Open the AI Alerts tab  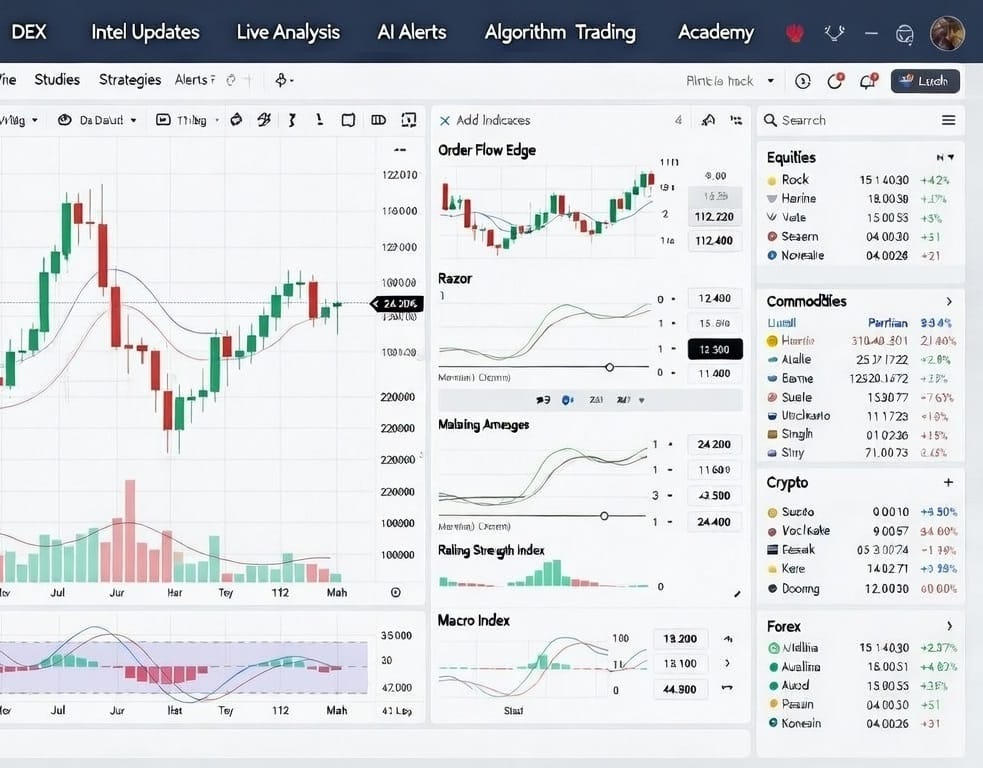tap(412, 32)
